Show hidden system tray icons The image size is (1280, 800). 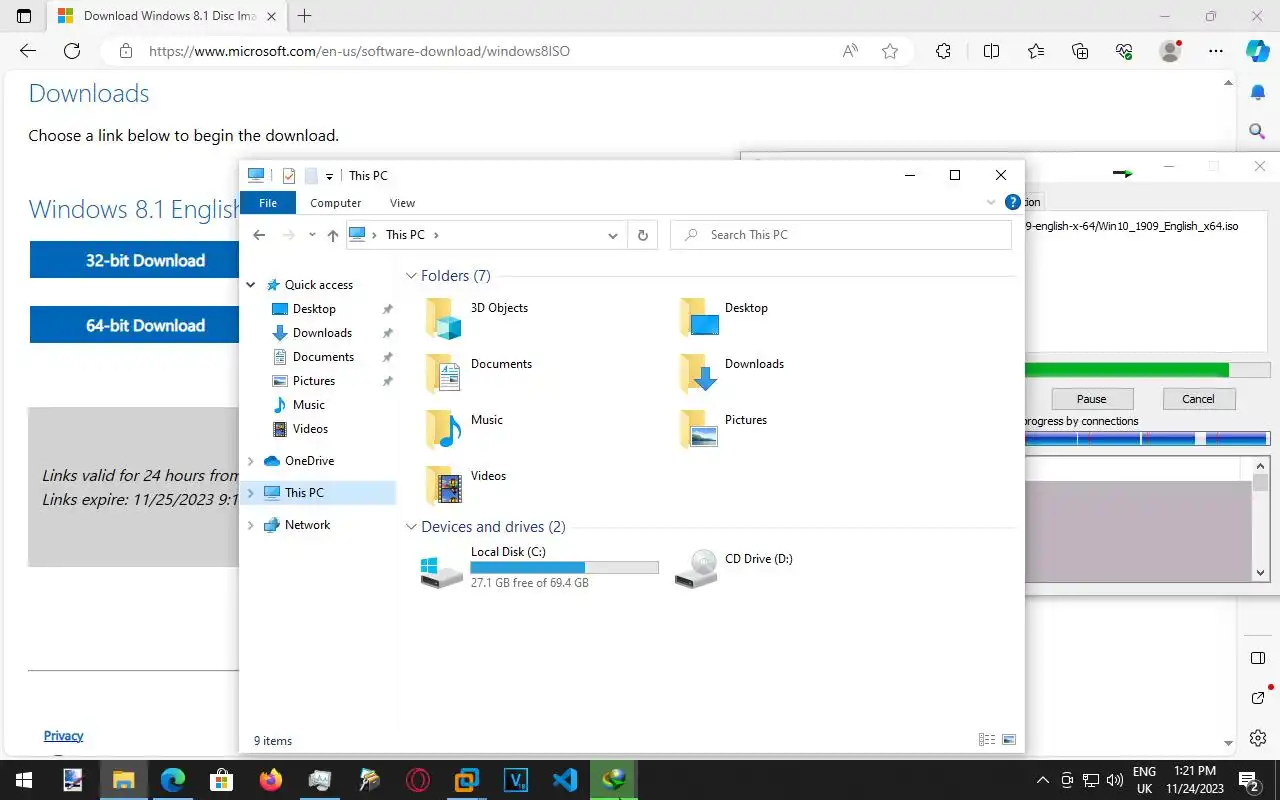point(1043,780)
